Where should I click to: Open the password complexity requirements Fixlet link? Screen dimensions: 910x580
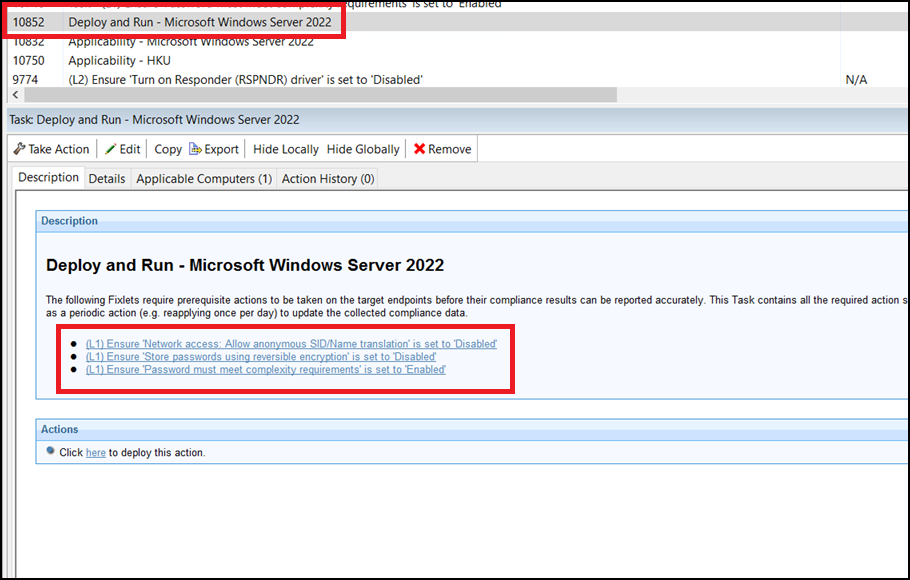(x=266, y=369)
